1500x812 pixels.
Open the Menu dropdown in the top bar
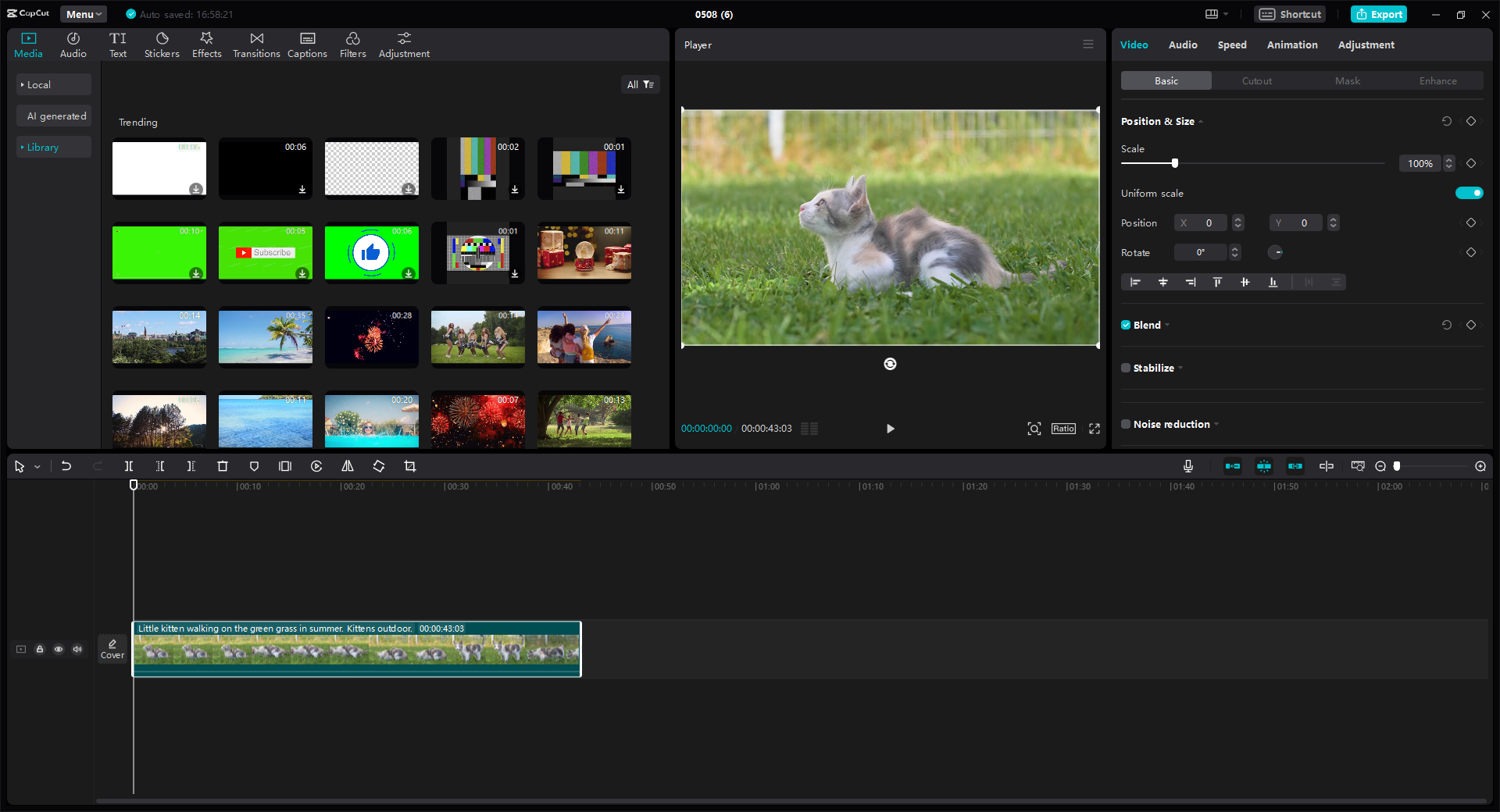click(83, 13)
